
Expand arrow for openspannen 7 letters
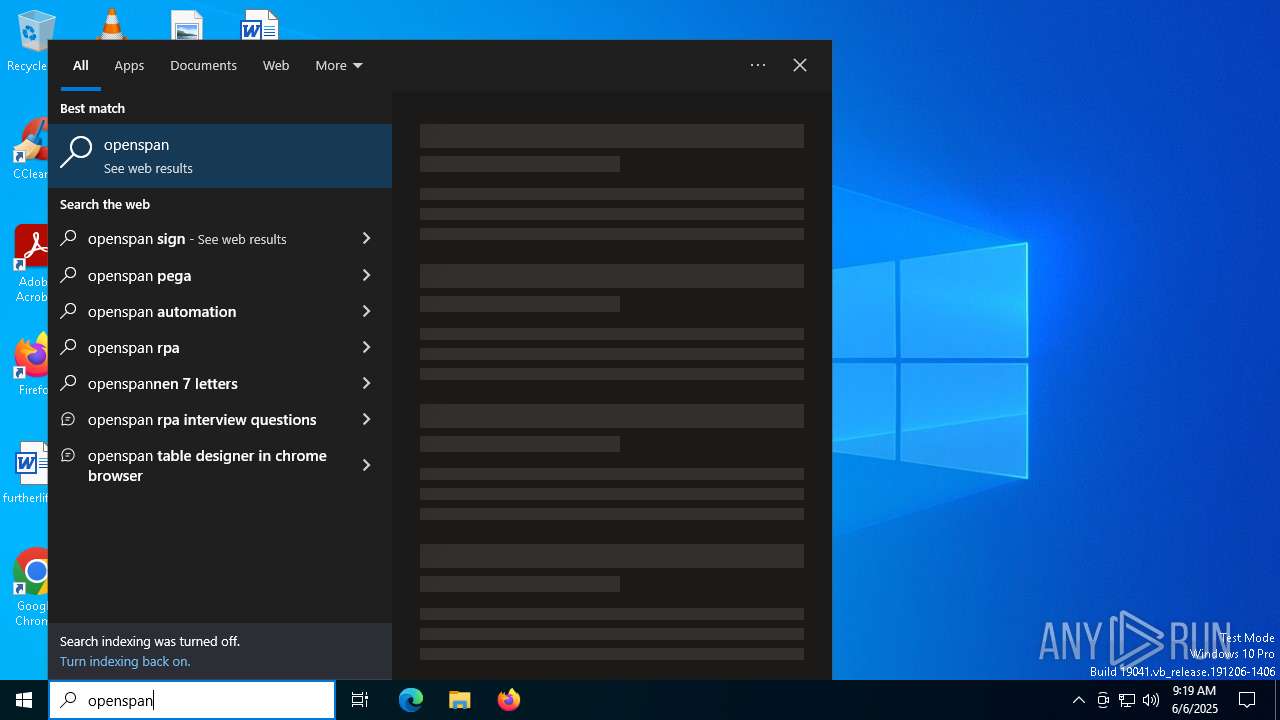tap(366, 383)
